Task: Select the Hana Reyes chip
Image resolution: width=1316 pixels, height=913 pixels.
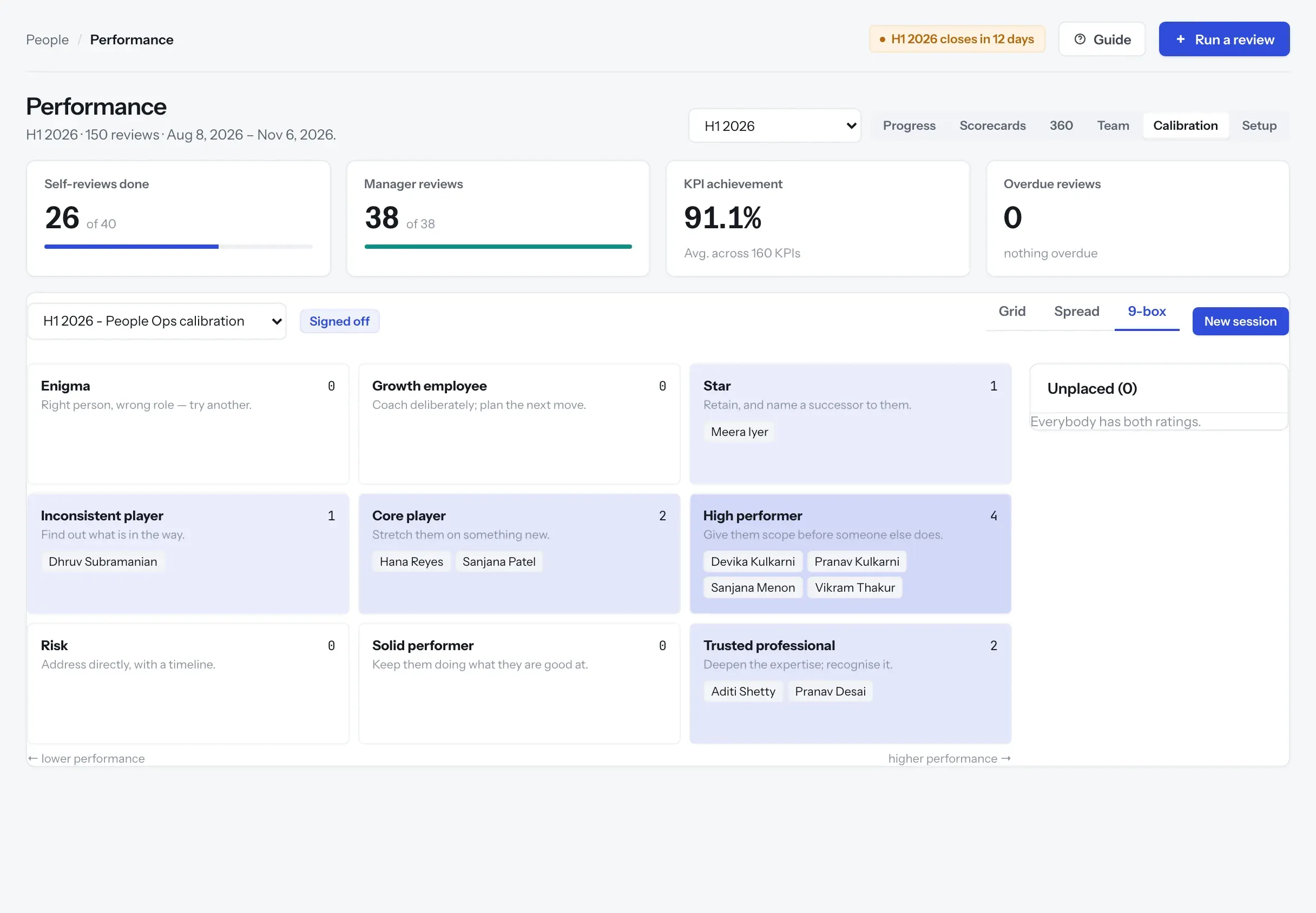Action: coord(411,562)
